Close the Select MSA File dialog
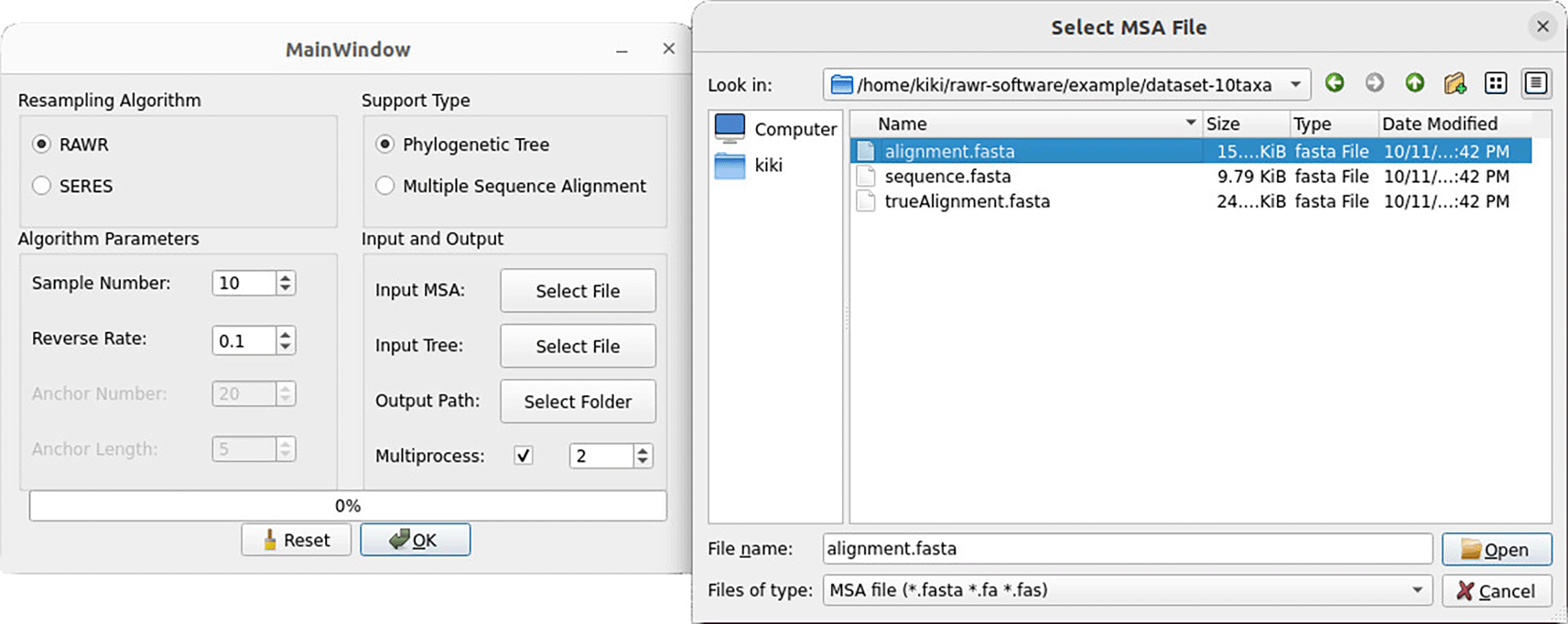 (1542, 27)
